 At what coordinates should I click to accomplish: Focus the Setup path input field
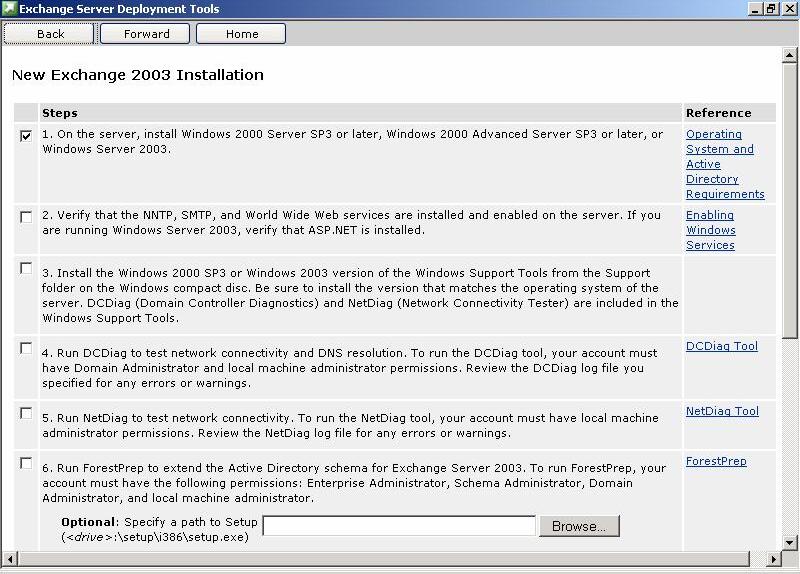[x=399, y=526]
